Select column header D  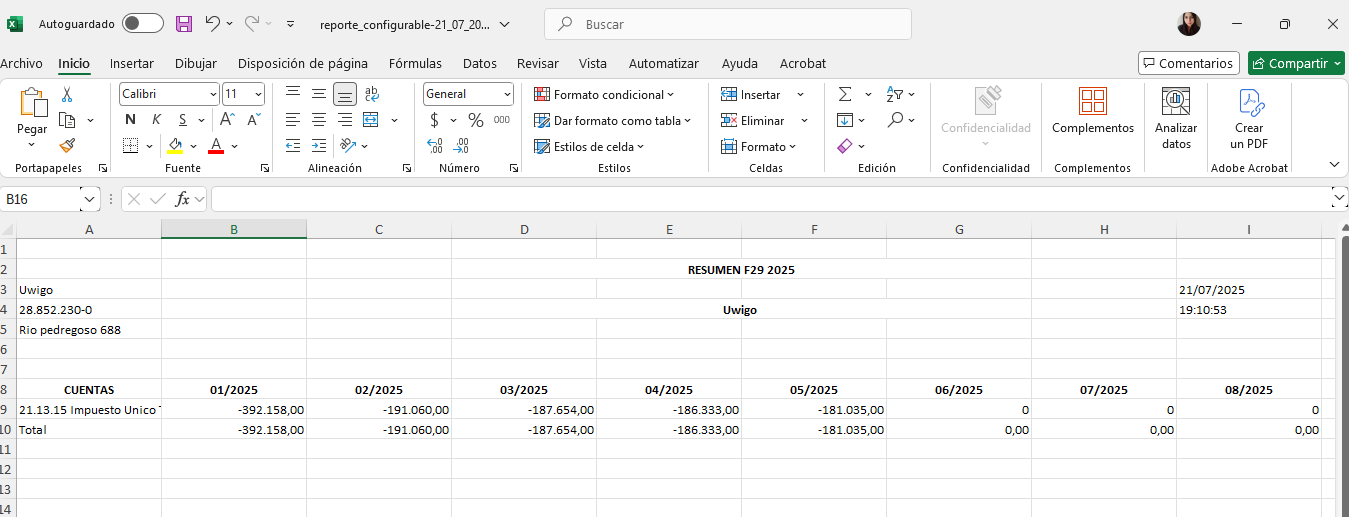524,229
